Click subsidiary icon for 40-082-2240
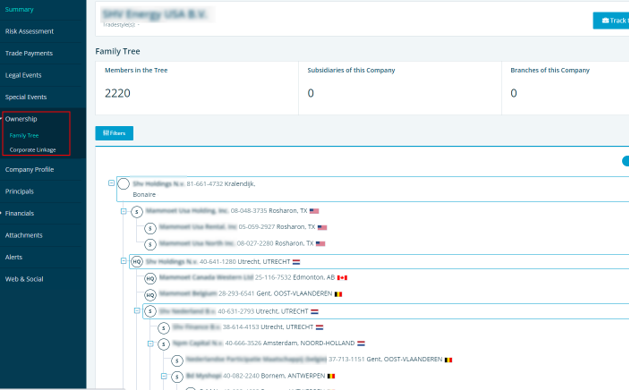The width and height of the screenshot is (629, 390). (x=177, y=377)
